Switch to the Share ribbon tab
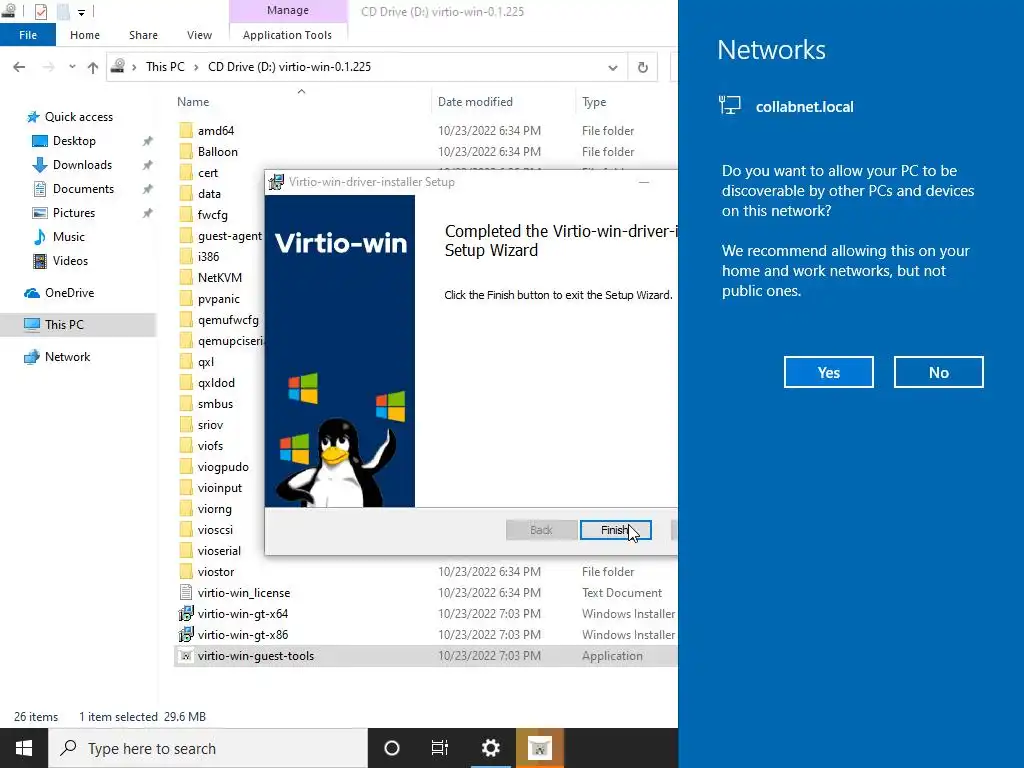Viewport: 1024px width, 768px height. tap(143, 35)
